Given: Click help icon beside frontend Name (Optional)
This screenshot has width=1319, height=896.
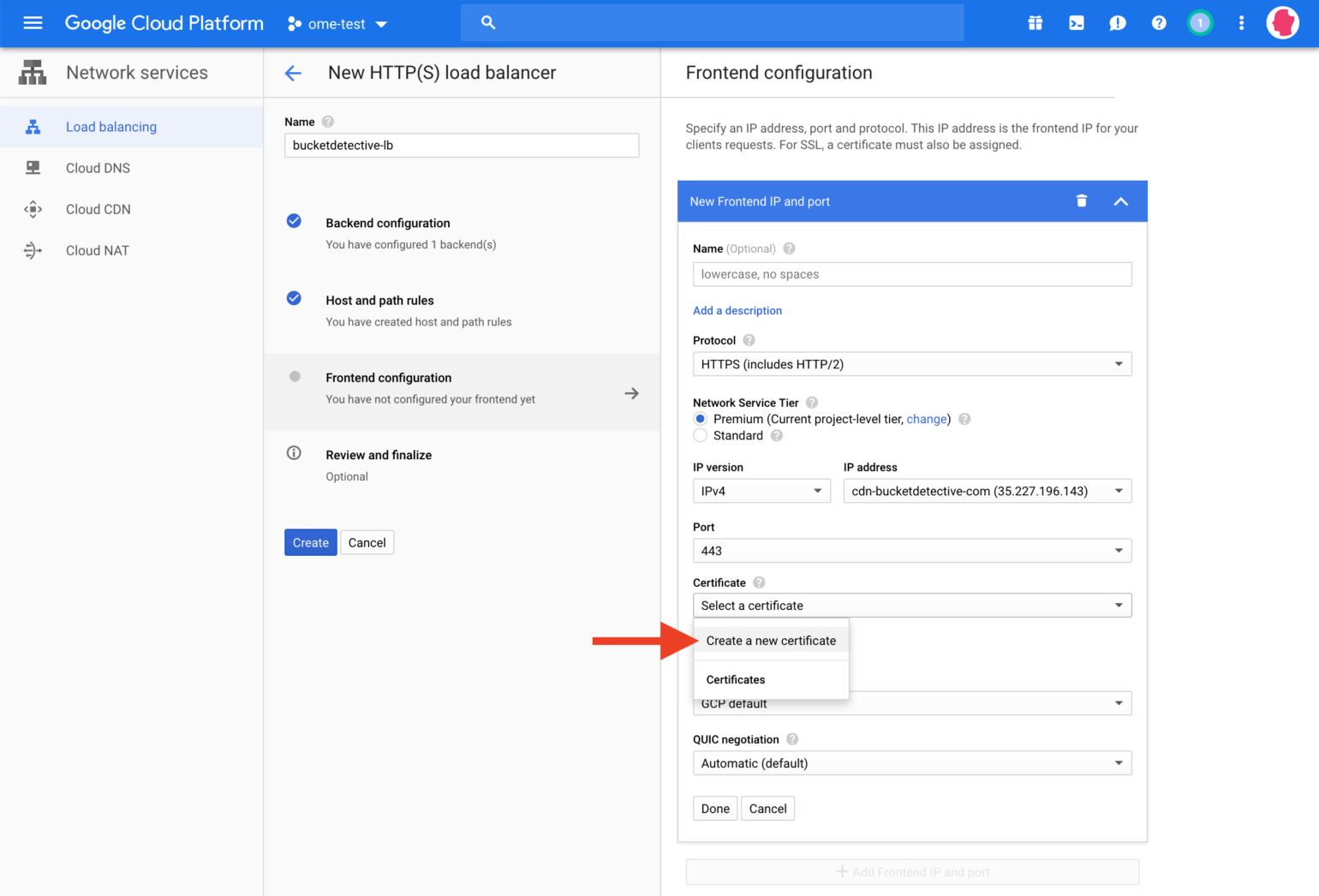Looking at the screenshot, I should pos(789,248).
